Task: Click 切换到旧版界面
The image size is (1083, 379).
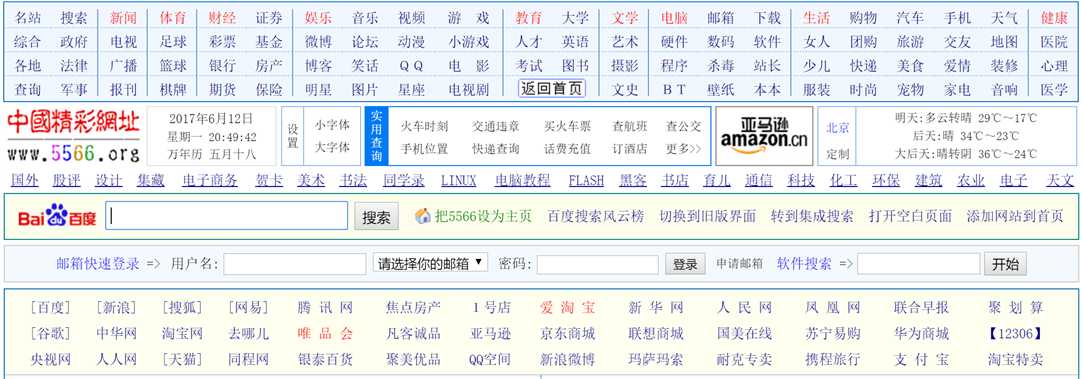Action: 708,216
